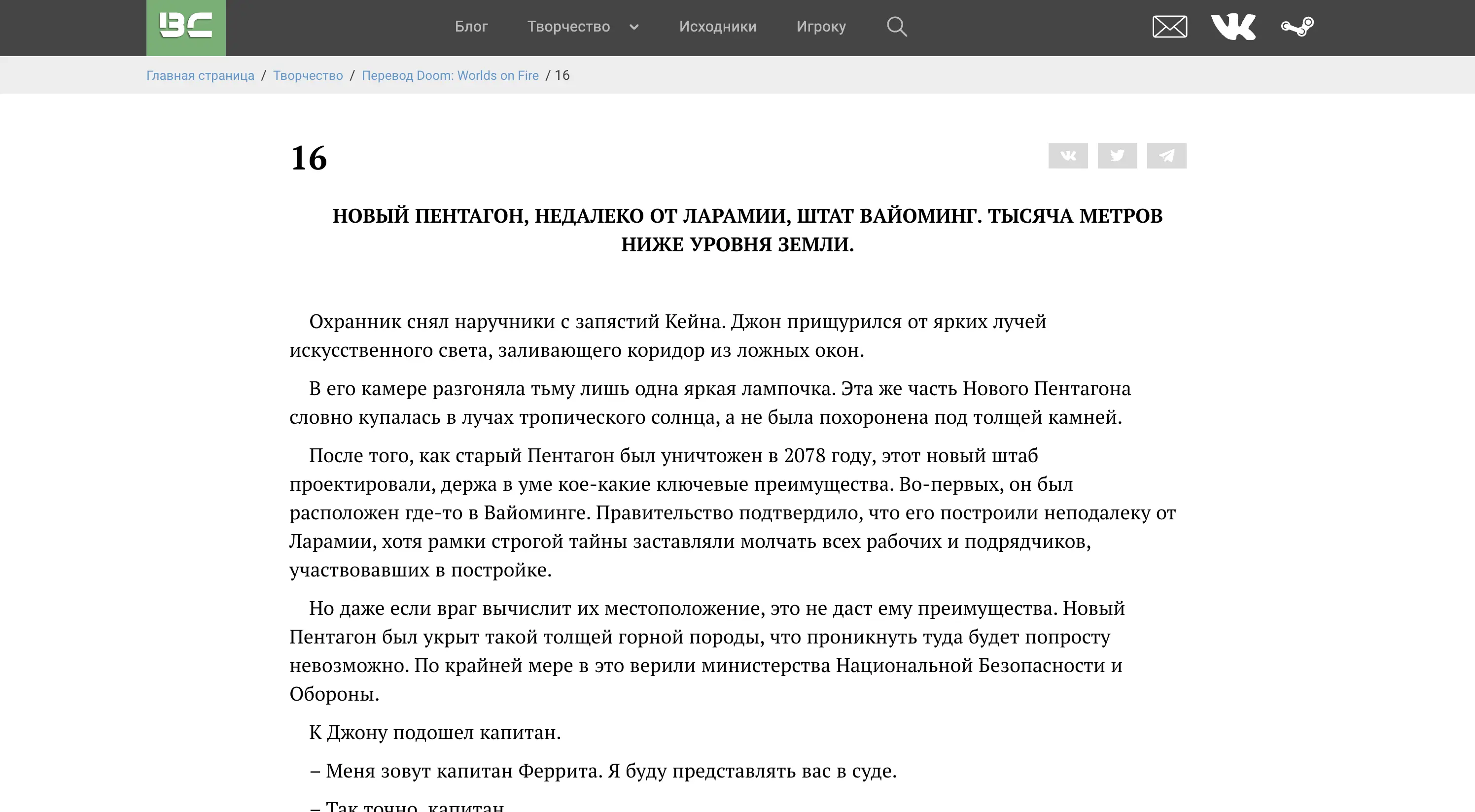Click the paragraph starting with Охранник снял
This screenshot has height=812, width=1475.
pos(668,336)
